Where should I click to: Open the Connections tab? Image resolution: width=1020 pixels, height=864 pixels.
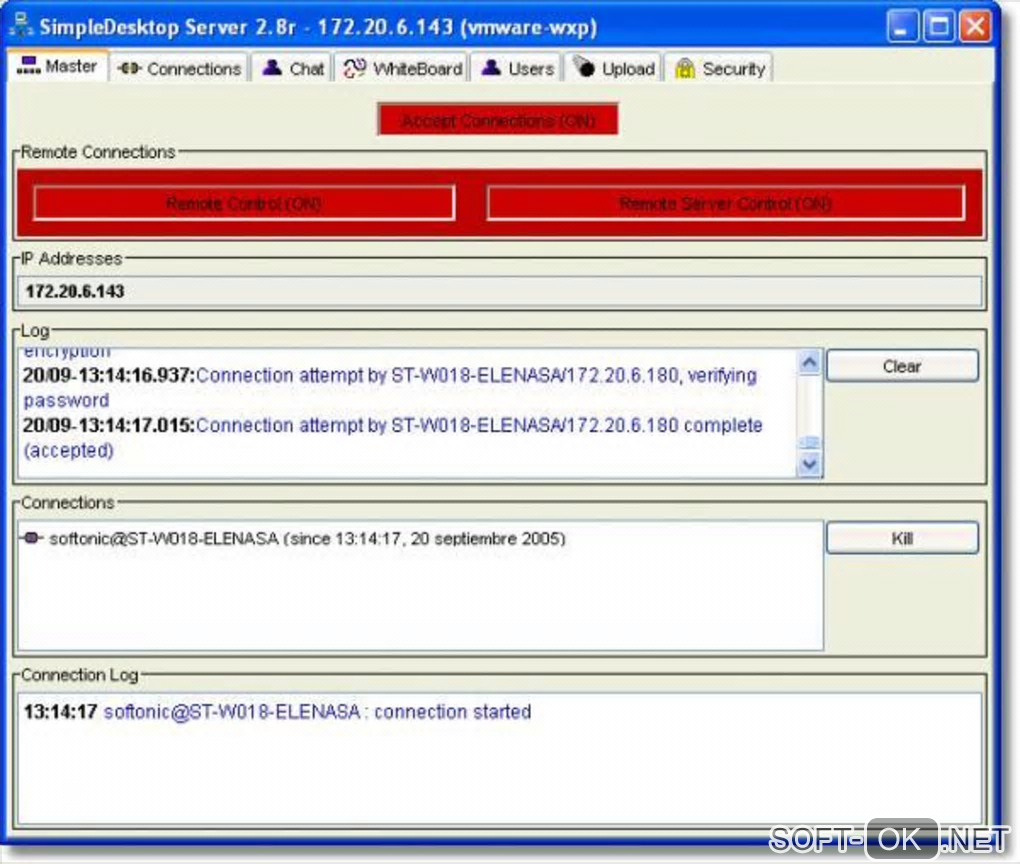click(179, 68)
